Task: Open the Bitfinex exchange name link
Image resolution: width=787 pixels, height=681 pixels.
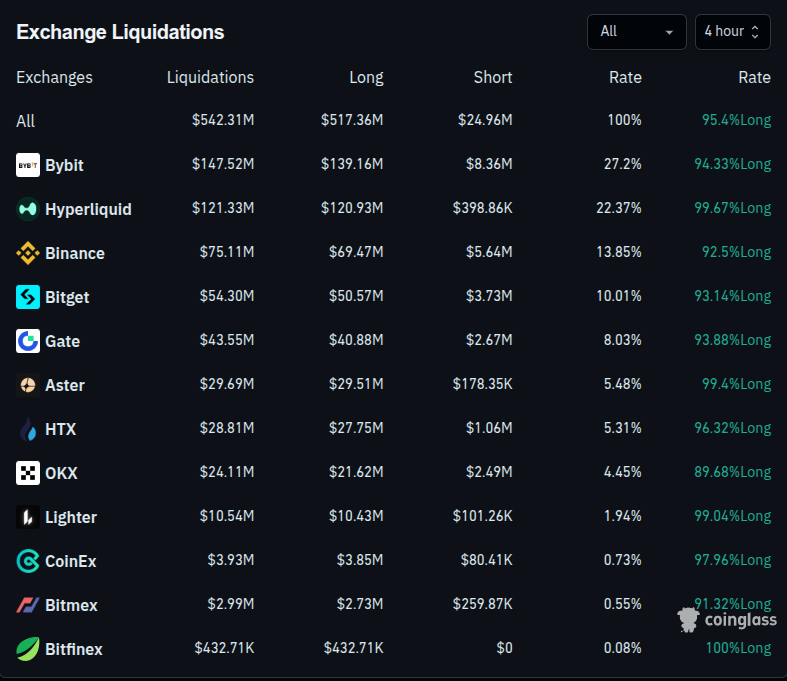Action: [74, 649]
